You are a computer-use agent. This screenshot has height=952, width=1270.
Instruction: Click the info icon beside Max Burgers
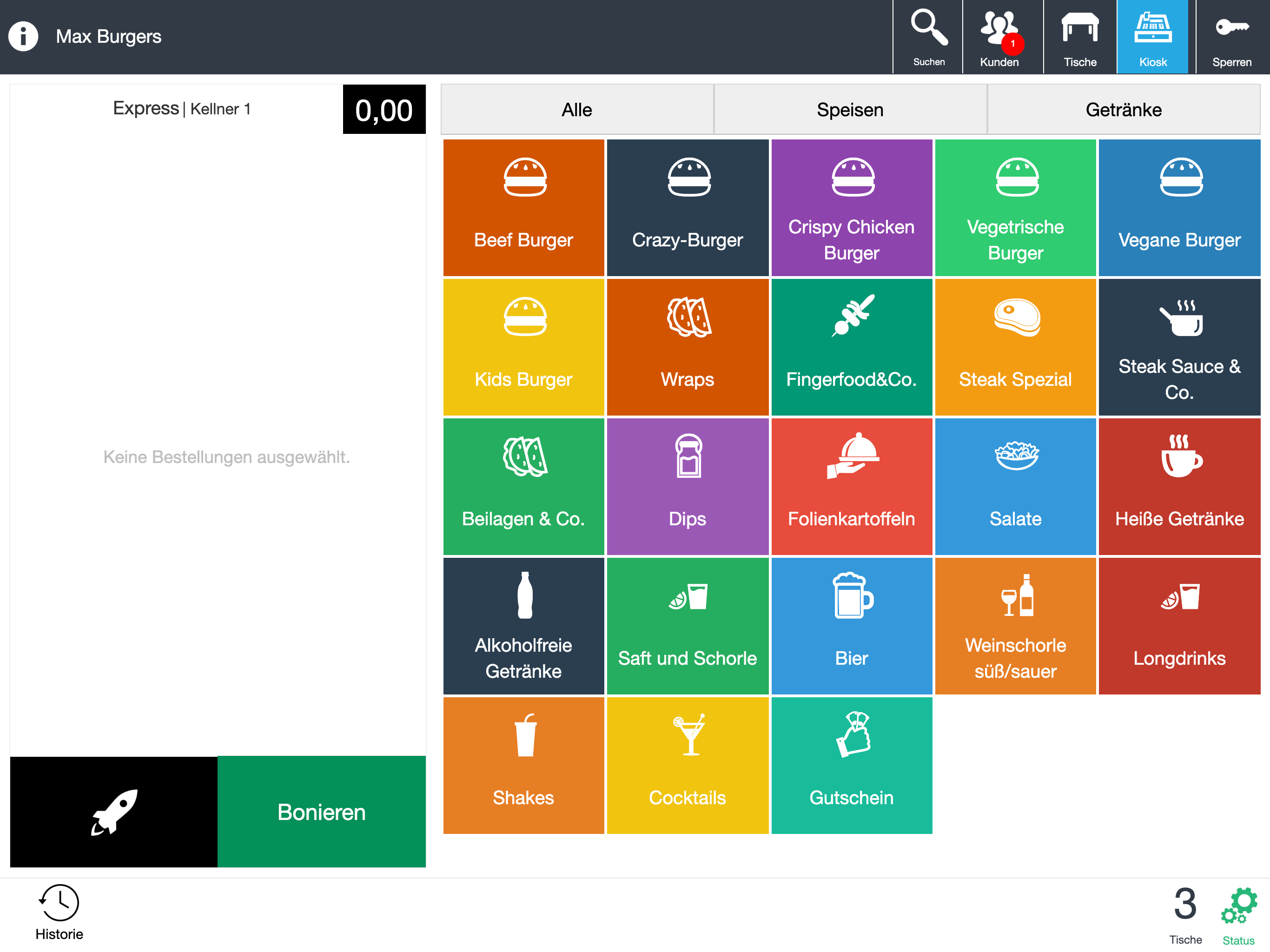tap(23, 36)
